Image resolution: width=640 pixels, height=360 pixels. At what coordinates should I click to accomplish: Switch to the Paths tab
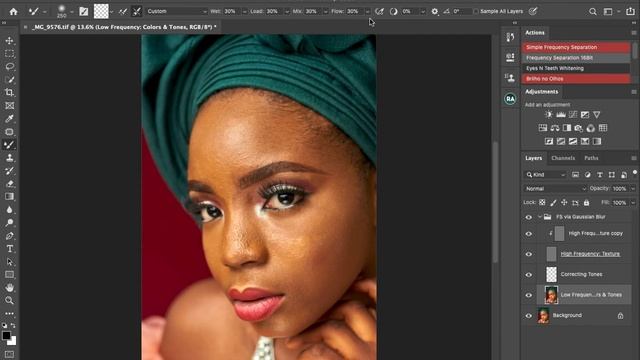pyautogui.click(x=591, y=158)
